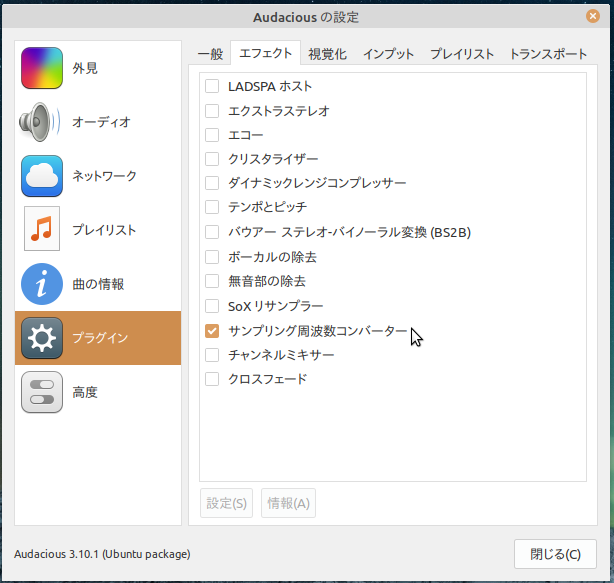Enable ダイナミックレンジコンプレッサー checkbox

[x=212, y=183]
